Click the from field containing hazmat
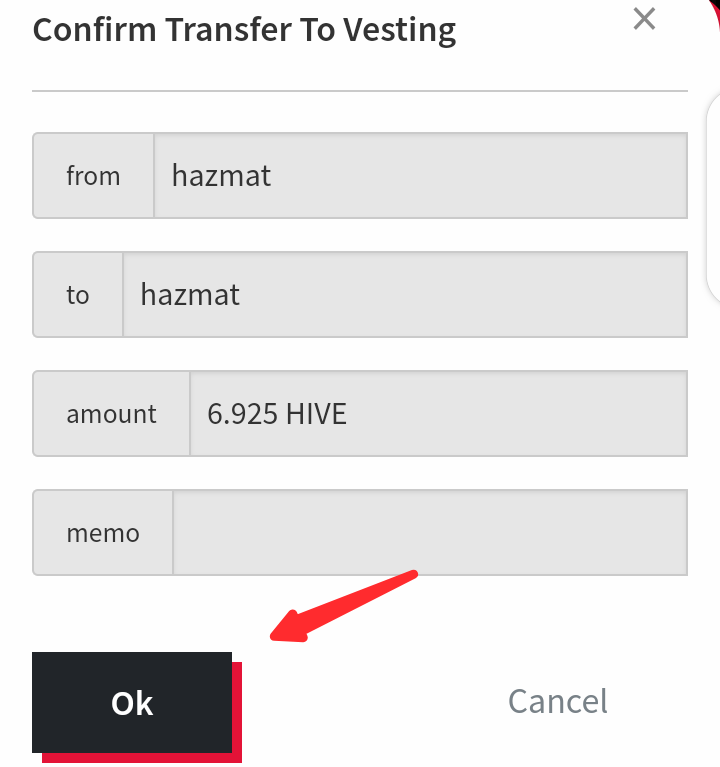 point(421,176)
